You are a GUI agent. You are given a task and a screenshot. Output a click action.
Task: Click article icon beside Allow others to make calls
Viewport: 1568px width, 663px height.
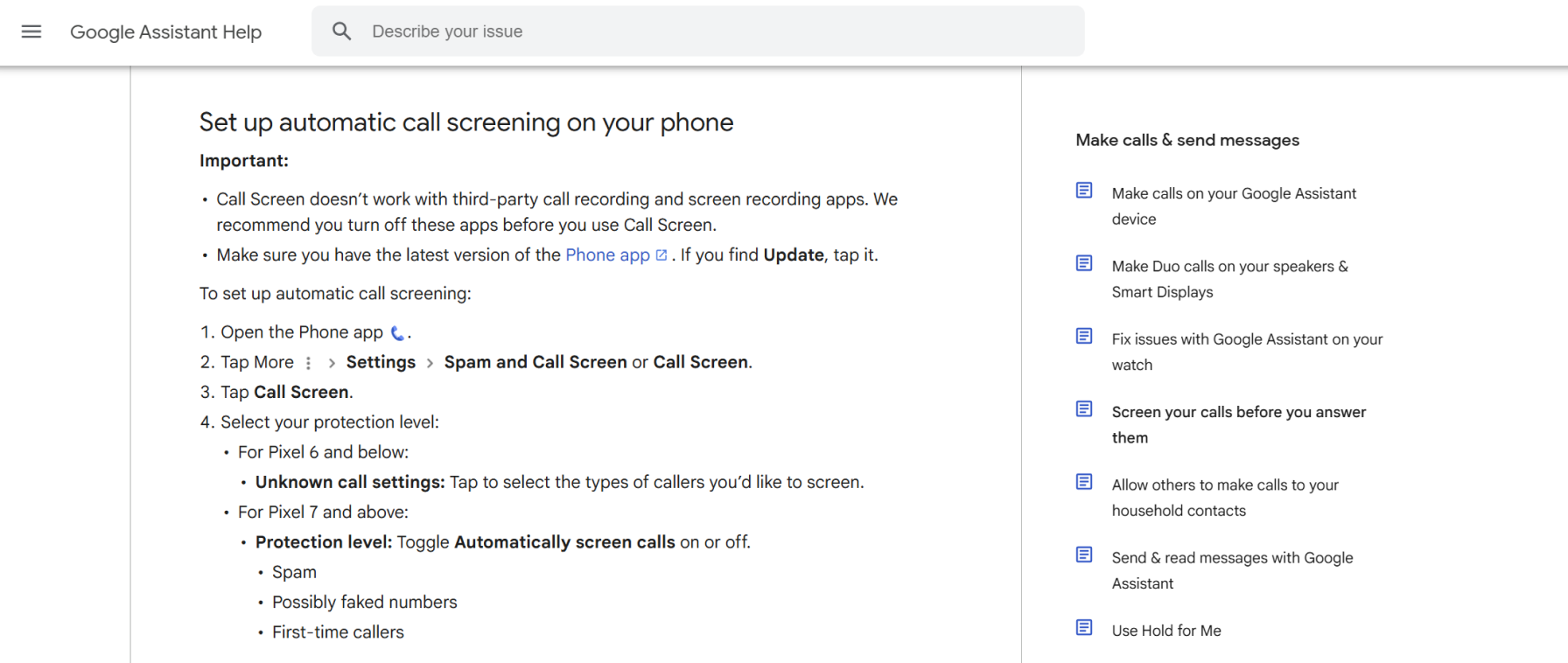point(1084,482)
